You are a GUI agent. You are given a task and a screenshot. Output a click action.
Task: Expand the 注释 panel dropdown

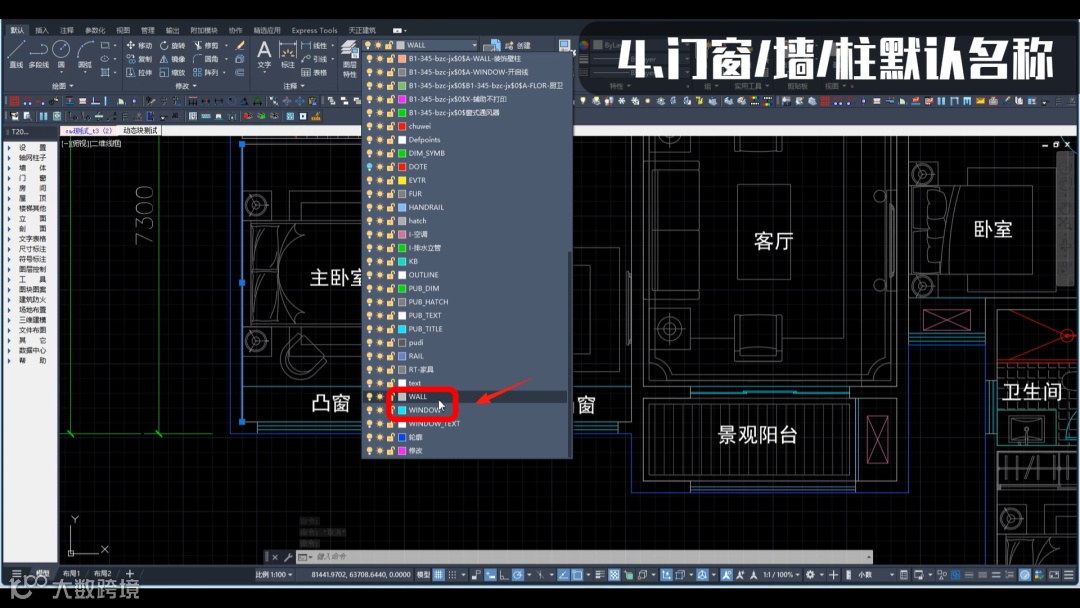293,86
